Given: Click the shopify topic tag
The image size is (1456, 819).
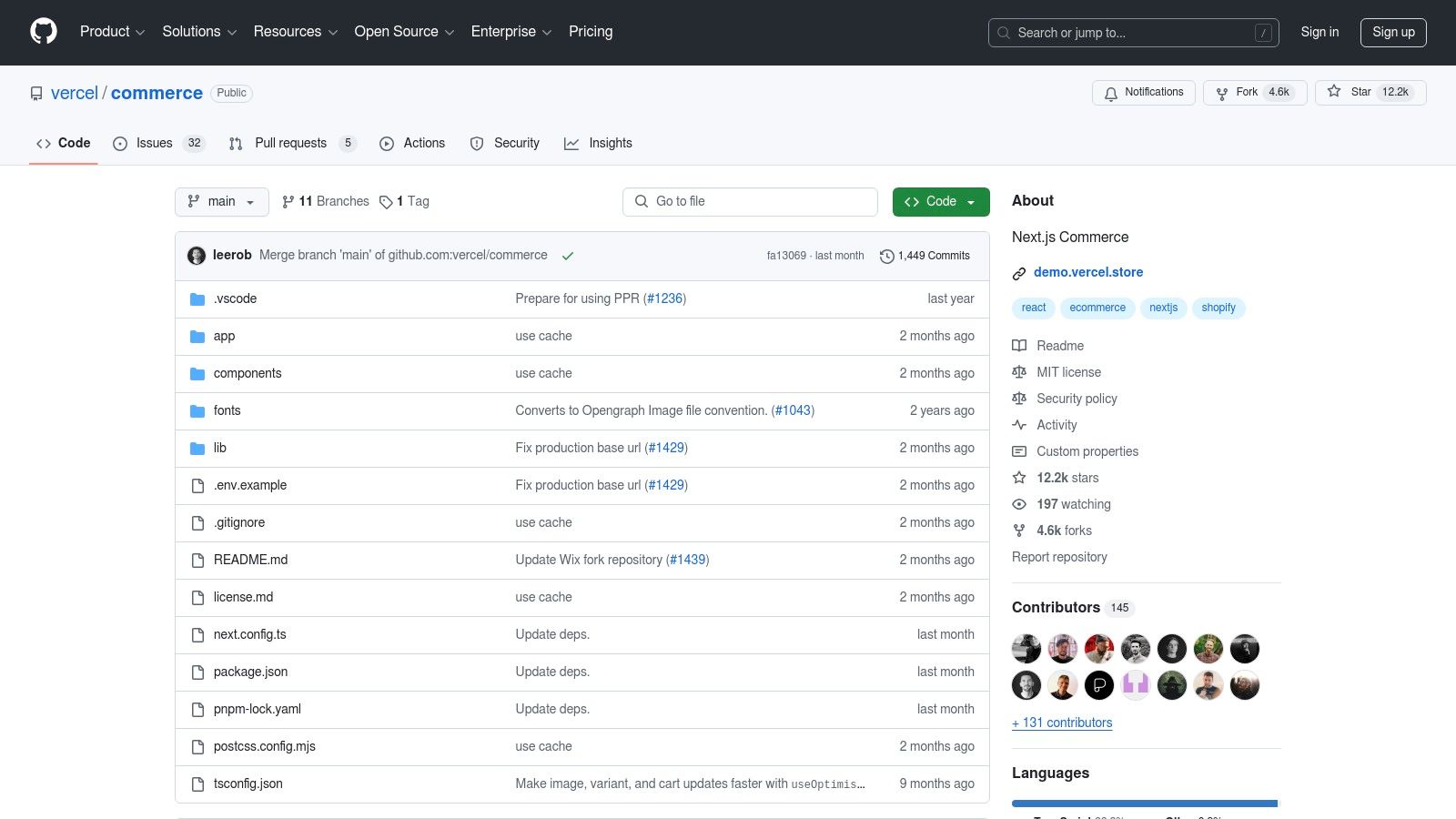Looking at the screenshot, I should coord(1218,308).
